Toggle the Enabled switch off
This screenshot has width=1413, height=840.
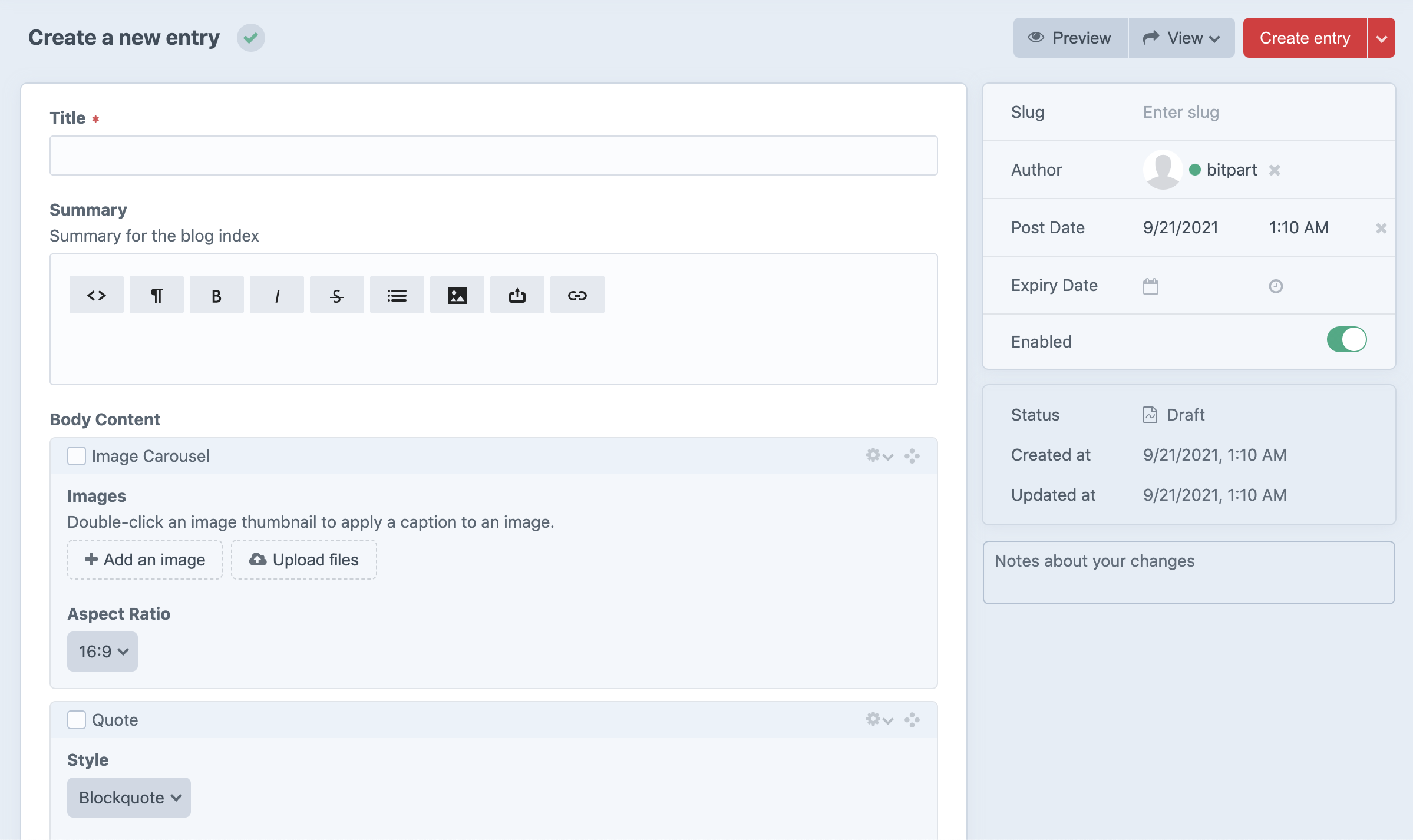[x=1346, y=340]
